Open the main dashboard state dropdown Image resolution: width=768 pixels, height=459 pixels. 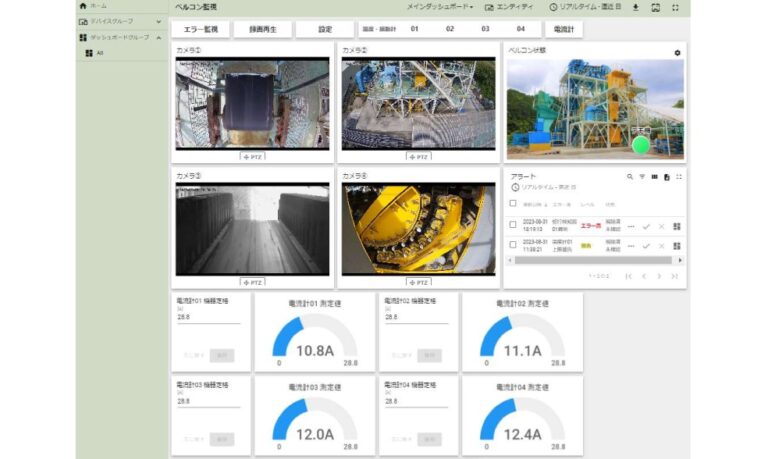point(440,7)
